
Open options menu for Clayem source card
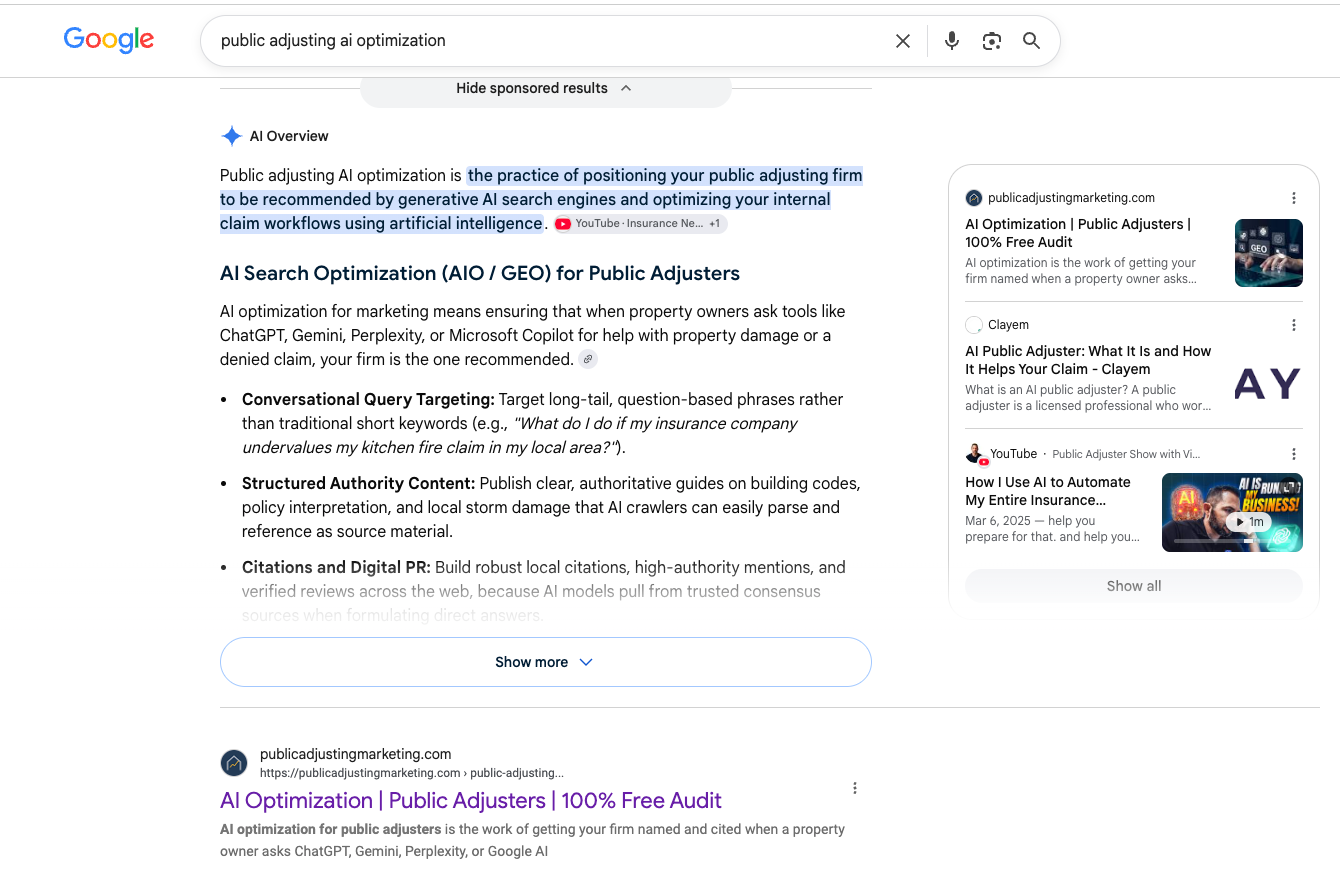tap(1294, 325)
